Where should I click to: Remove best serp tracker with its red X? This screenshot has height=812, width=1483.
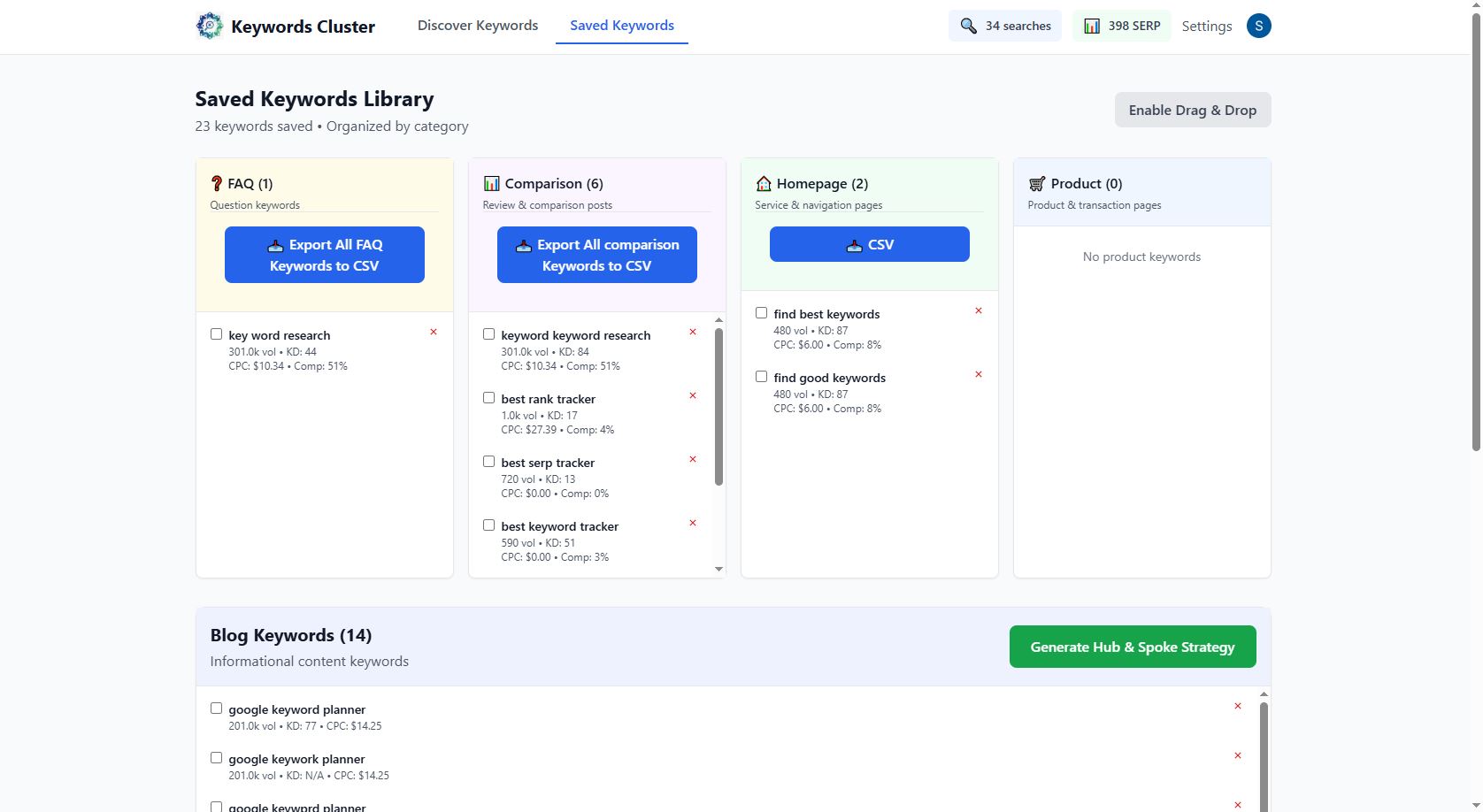692,460
